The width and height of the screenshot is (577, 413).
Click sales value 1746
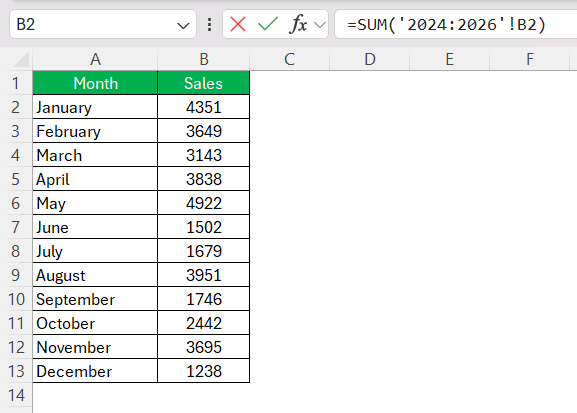(x=203, y=299)
